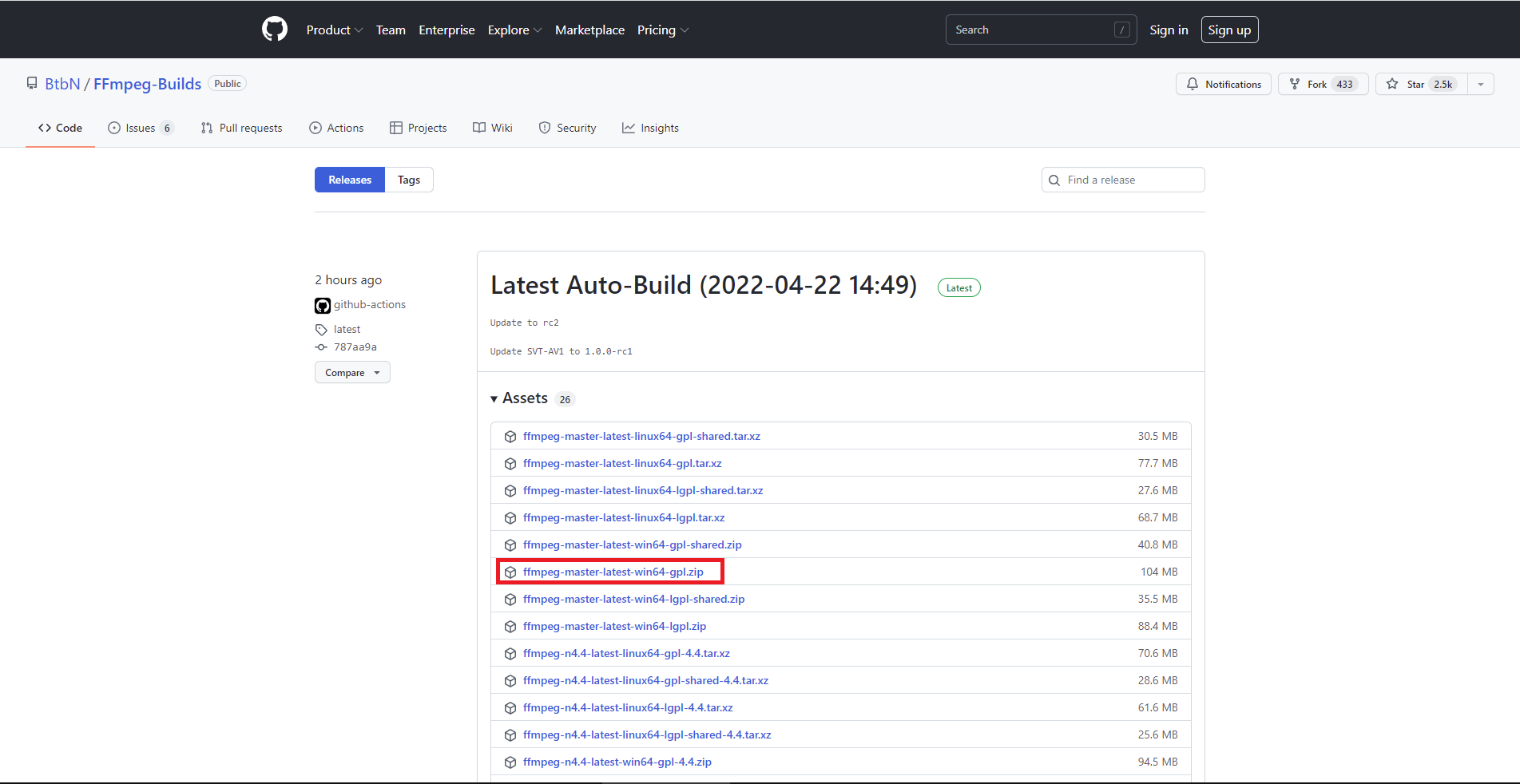Click the Fork count 433

pos(1345,85)
